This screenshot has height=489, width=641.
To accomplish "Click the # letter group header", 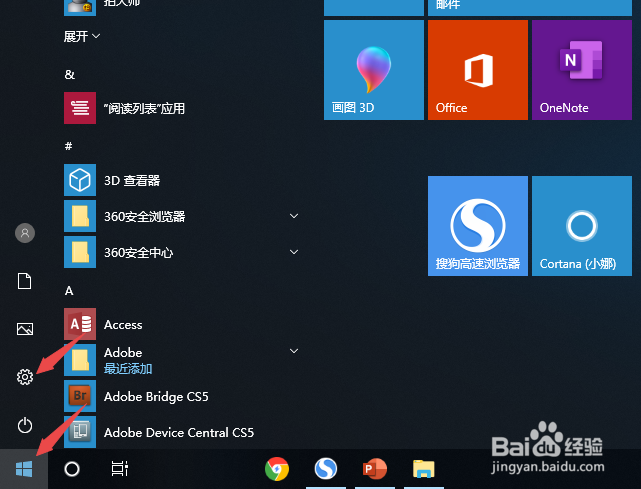I will [69, 146].
